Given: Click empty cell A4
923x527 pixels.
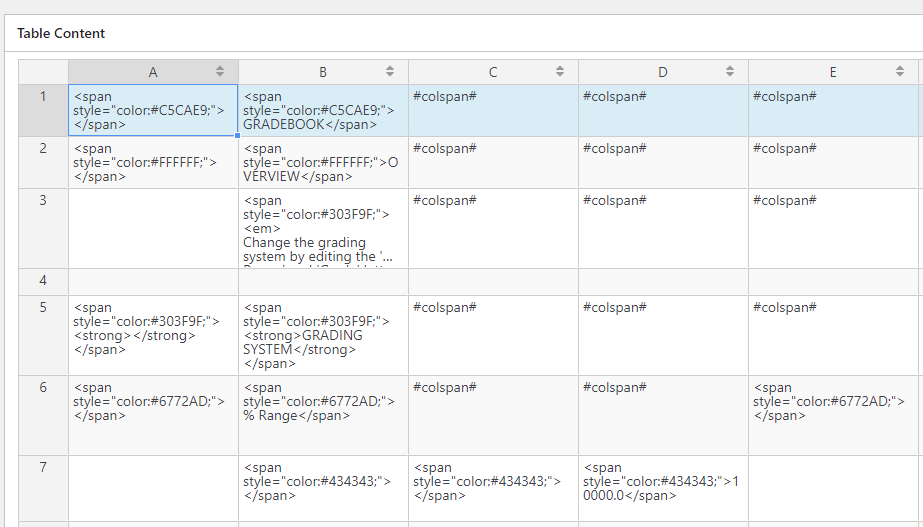Looking at the screenshot, I should [x=153, y=282].
